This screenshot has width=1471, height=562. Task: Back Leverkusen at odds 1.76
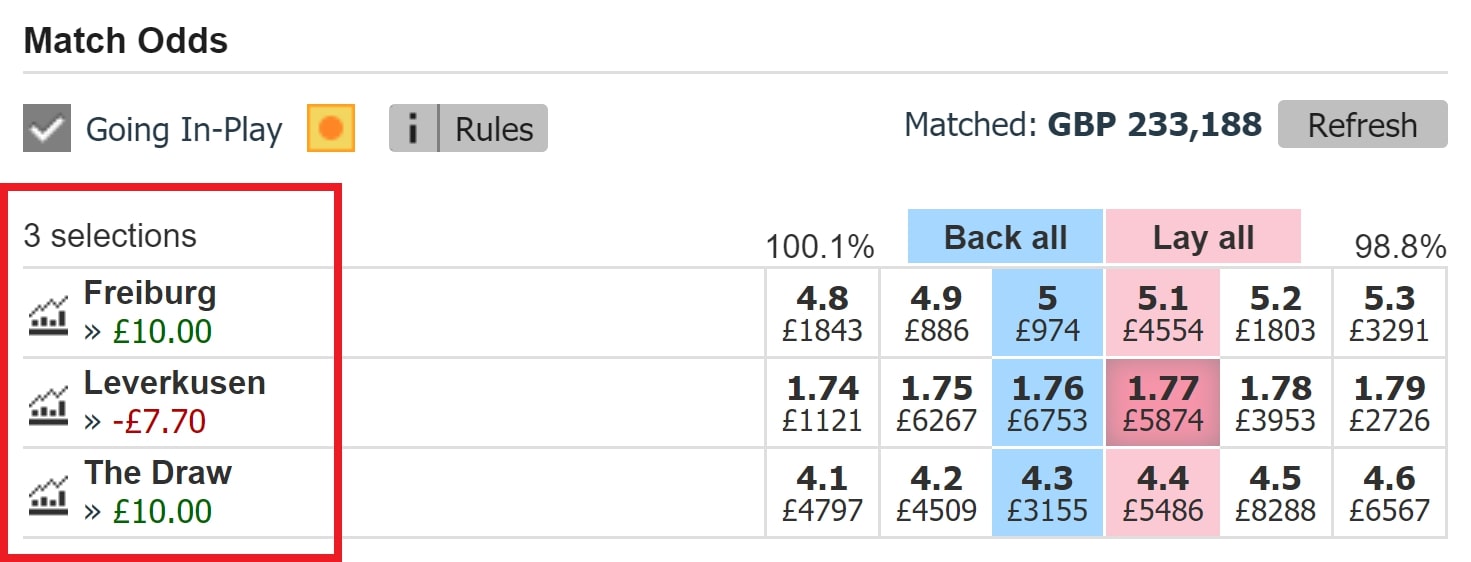[x=1047, y=402]
